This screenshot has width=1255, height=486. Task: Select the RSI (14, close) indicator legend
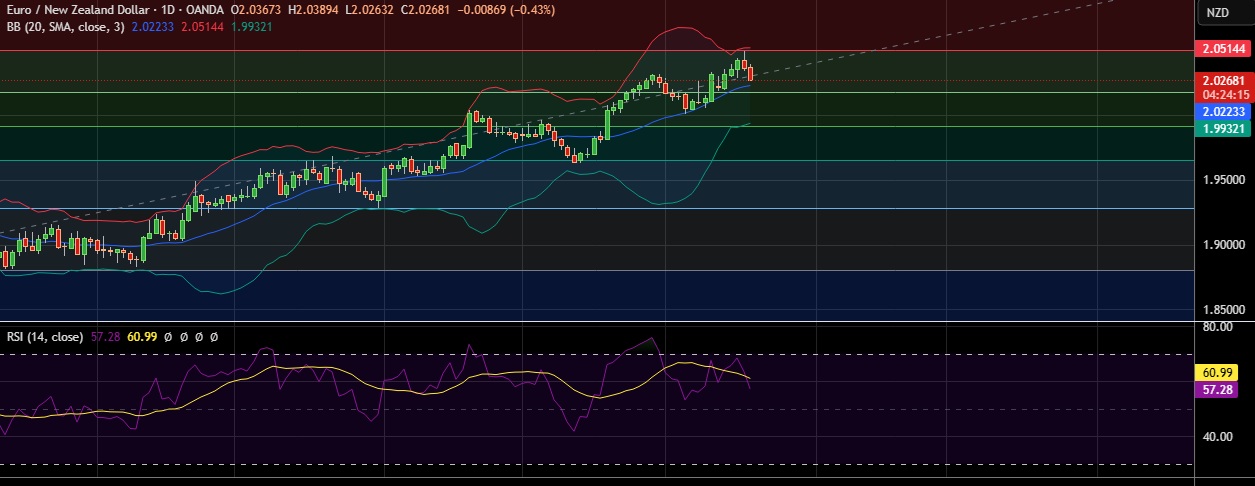point(45,337)
